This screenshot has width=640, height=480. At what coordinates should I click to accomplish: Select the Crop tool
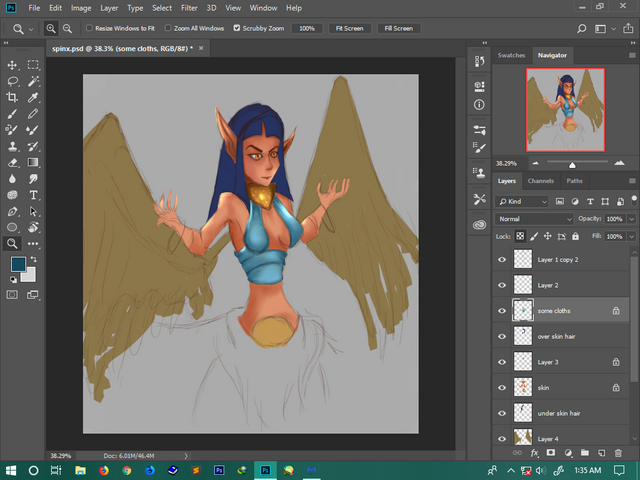pos(12,97)
